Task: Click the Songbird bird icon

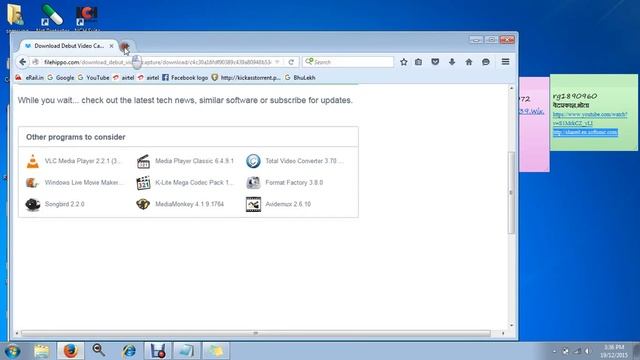Action: (33, 204)
